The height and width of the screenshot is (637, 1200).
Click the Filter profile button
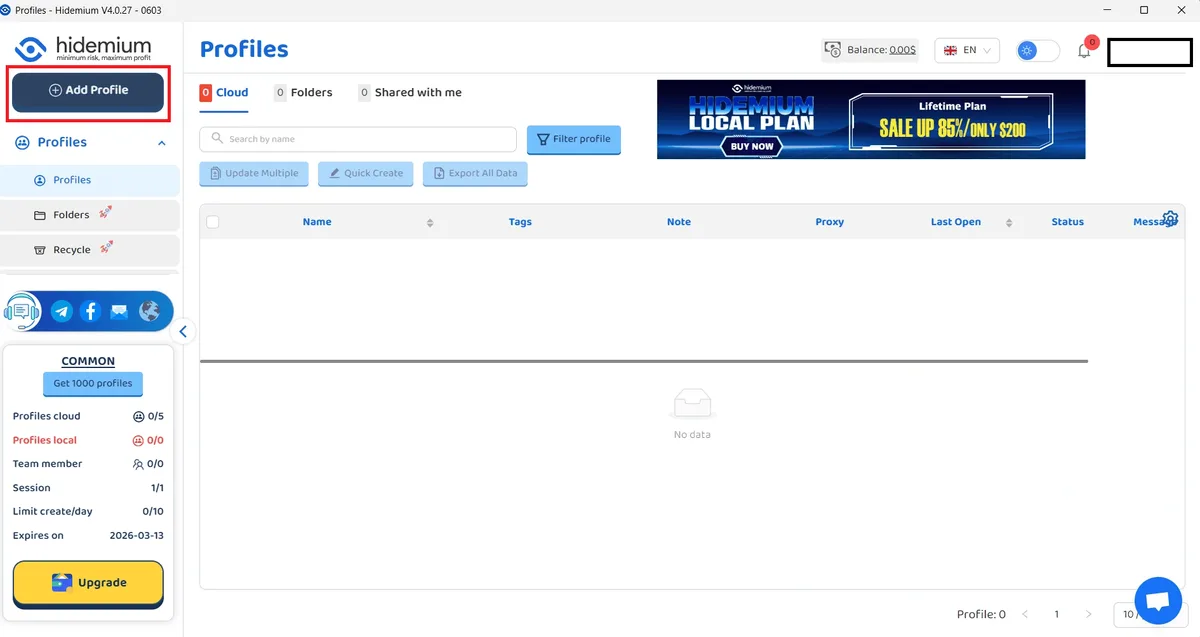coord(574,139)
